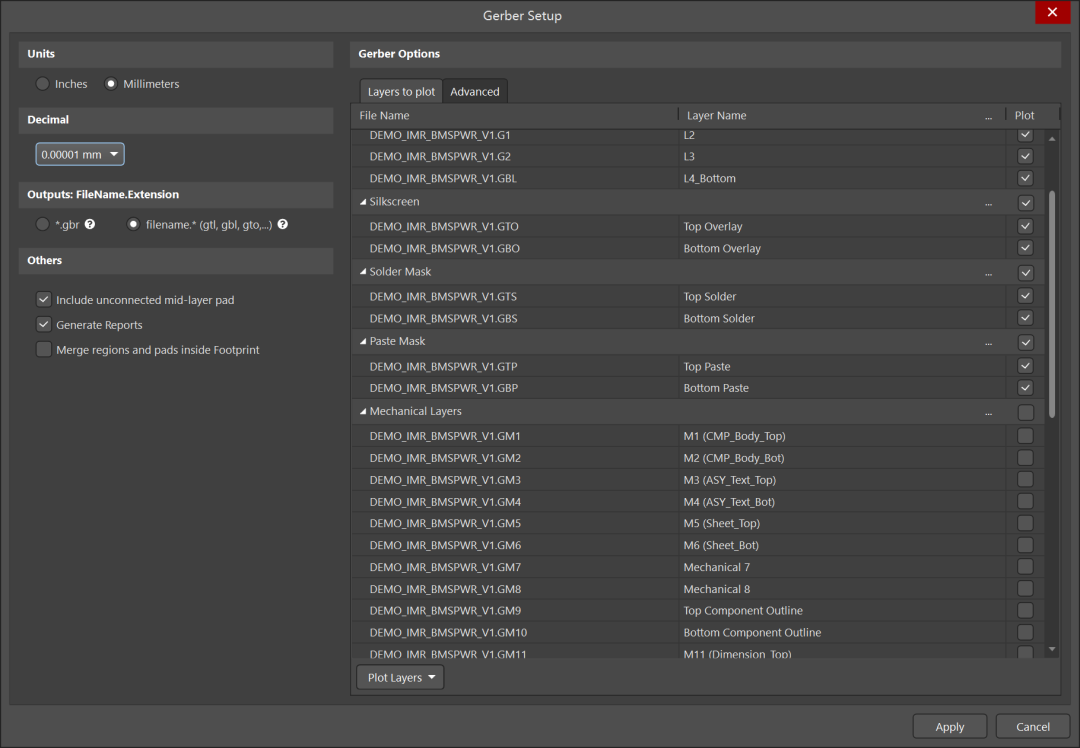Enable plot for M5 (Sheet_Top)
The height and width of the screenshot is (748, 1080).
(1025, 523)
